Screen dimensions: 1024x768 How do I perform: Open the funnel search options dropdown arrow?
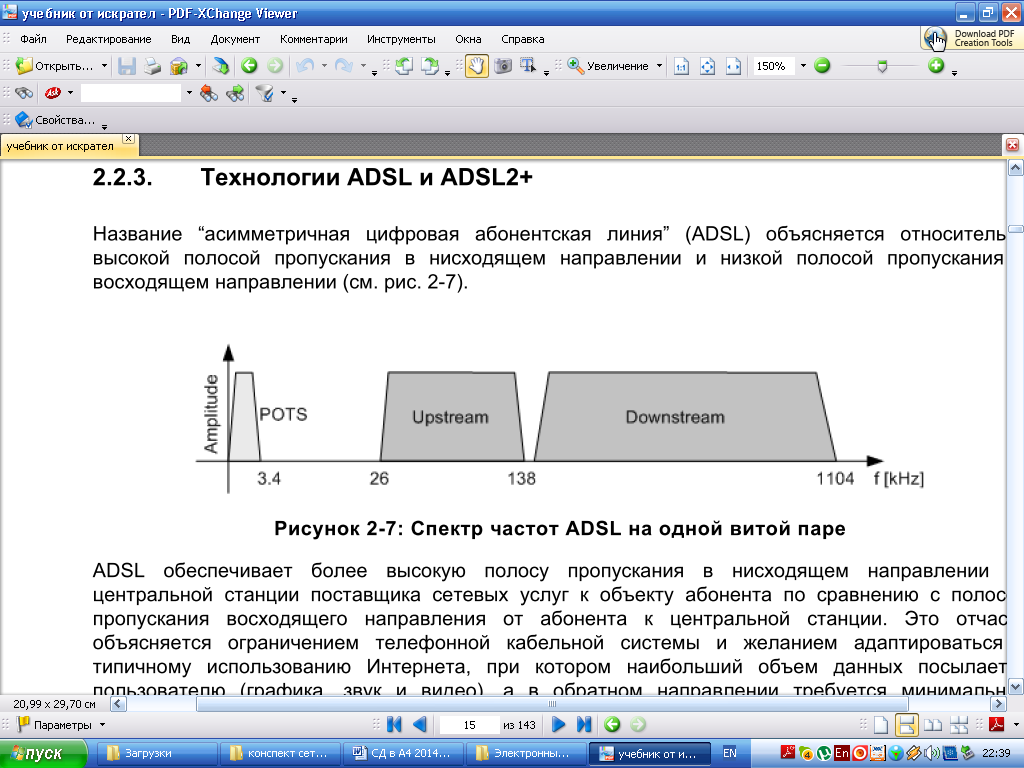(283, 93)
